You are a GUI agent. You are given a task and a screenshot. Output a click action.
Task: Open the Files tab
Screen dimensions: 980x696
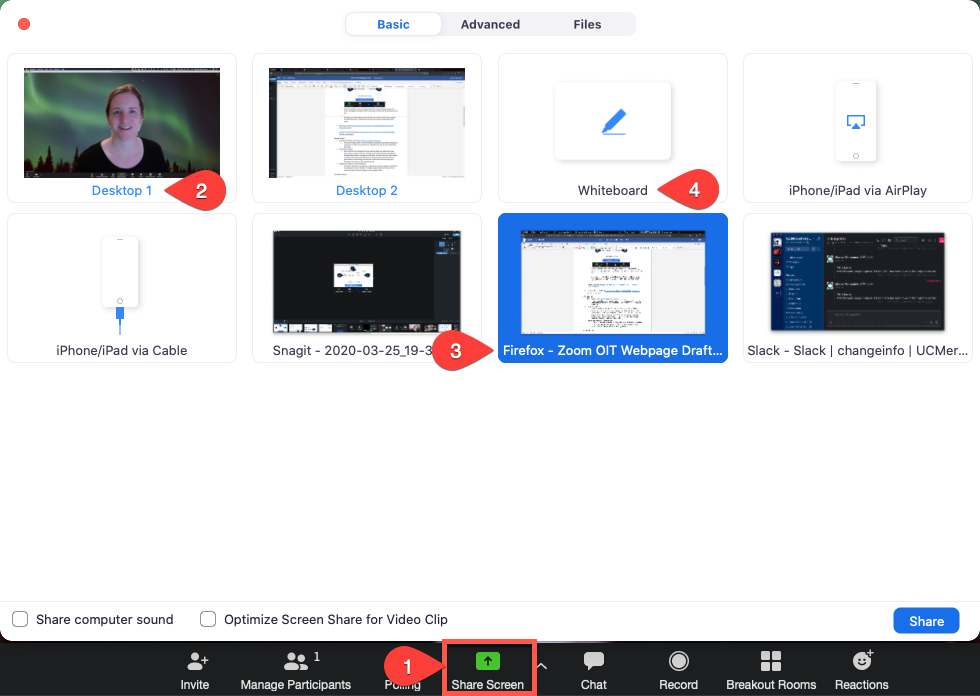(x=587, y=24)
